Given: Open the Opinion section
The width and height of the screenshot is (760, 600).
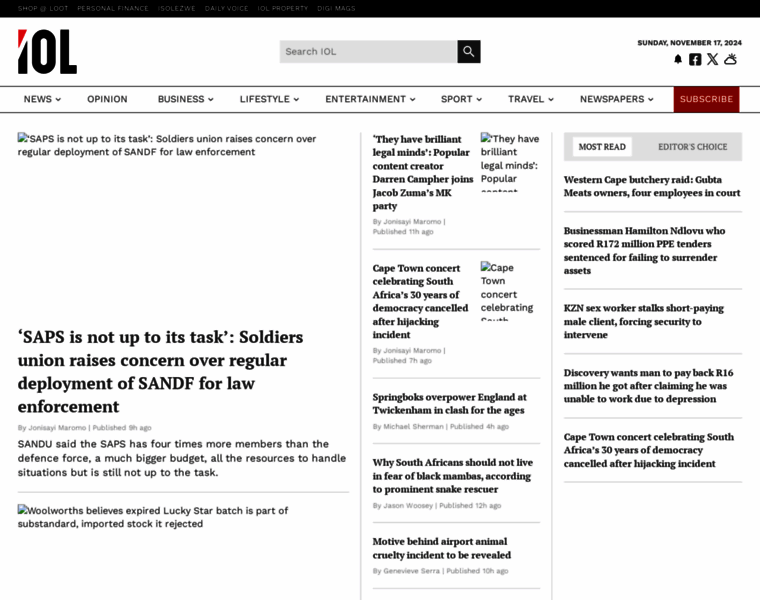Looking at the screenshot, I should click(x=107, y=99).
